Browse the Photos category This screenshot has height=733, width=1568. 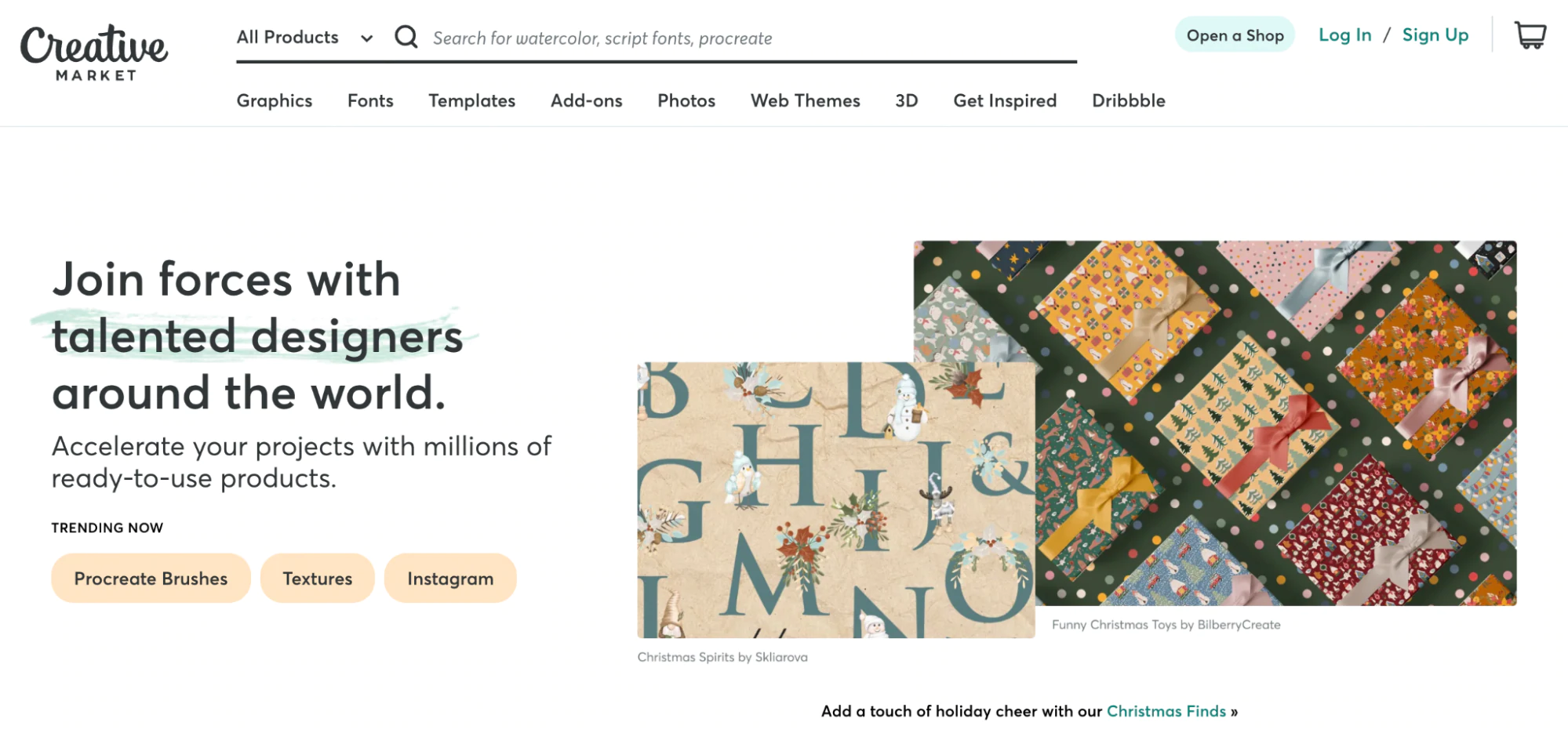(686, 101)
